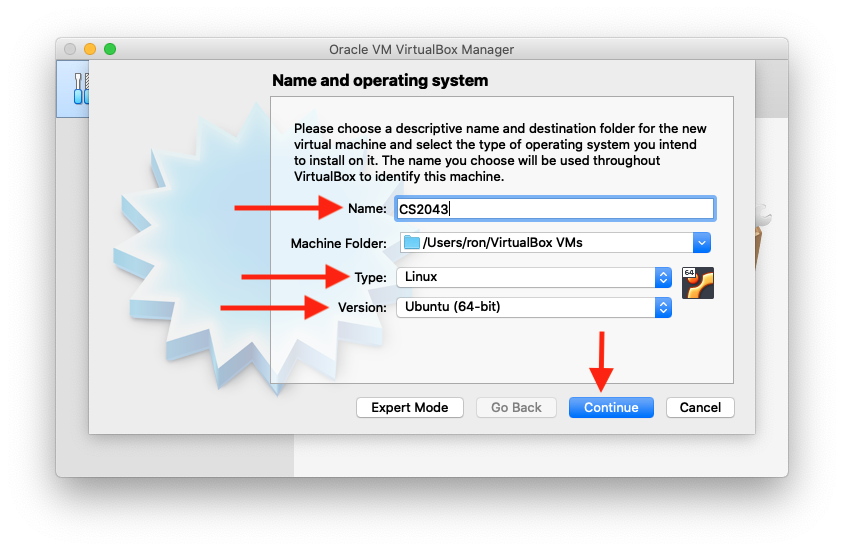This screenshot has width=844, height=551.
Task: Click the Linux 64-bit OS logo icon
Action: click(x=697, y=283)
